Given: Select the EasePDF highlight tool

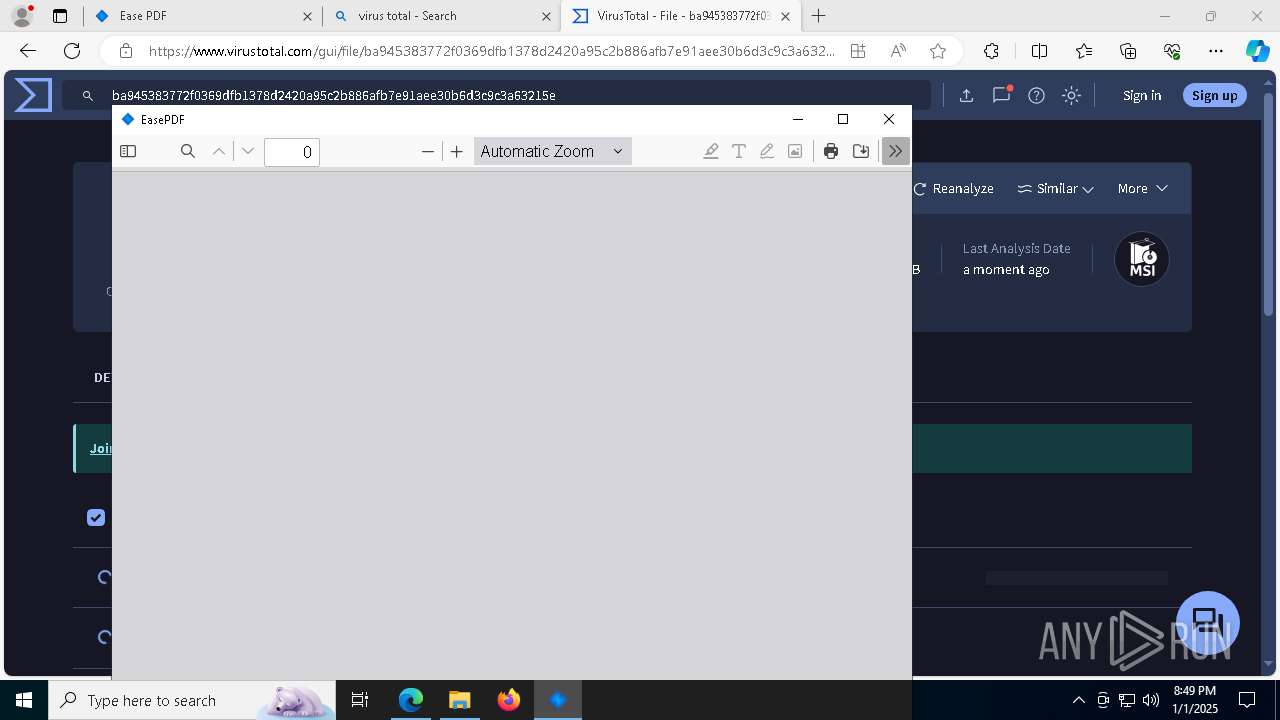Looking at the screenshot, I should [x=711, y=151].
